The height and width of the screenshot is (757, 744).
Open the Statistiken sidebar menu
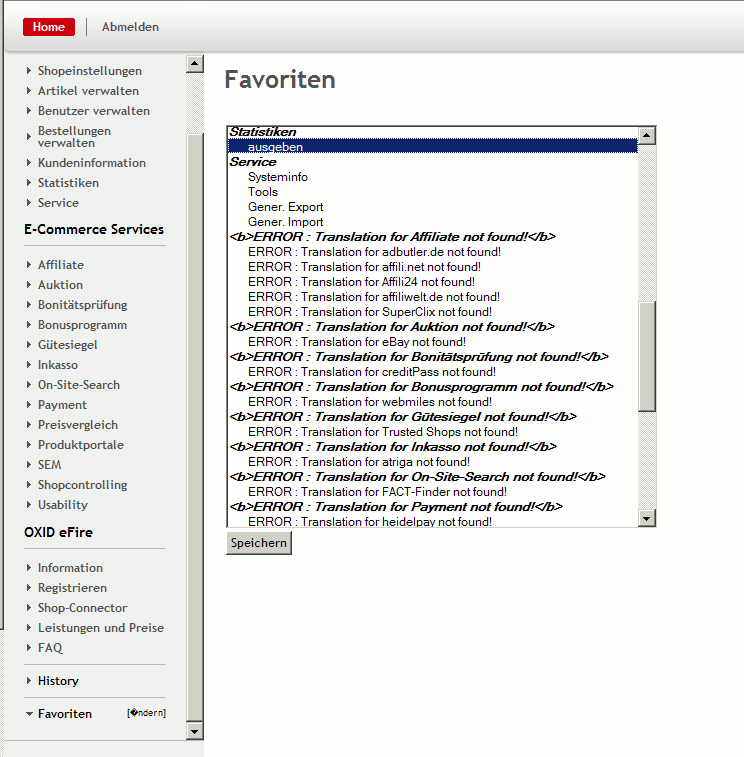(68, 183)
